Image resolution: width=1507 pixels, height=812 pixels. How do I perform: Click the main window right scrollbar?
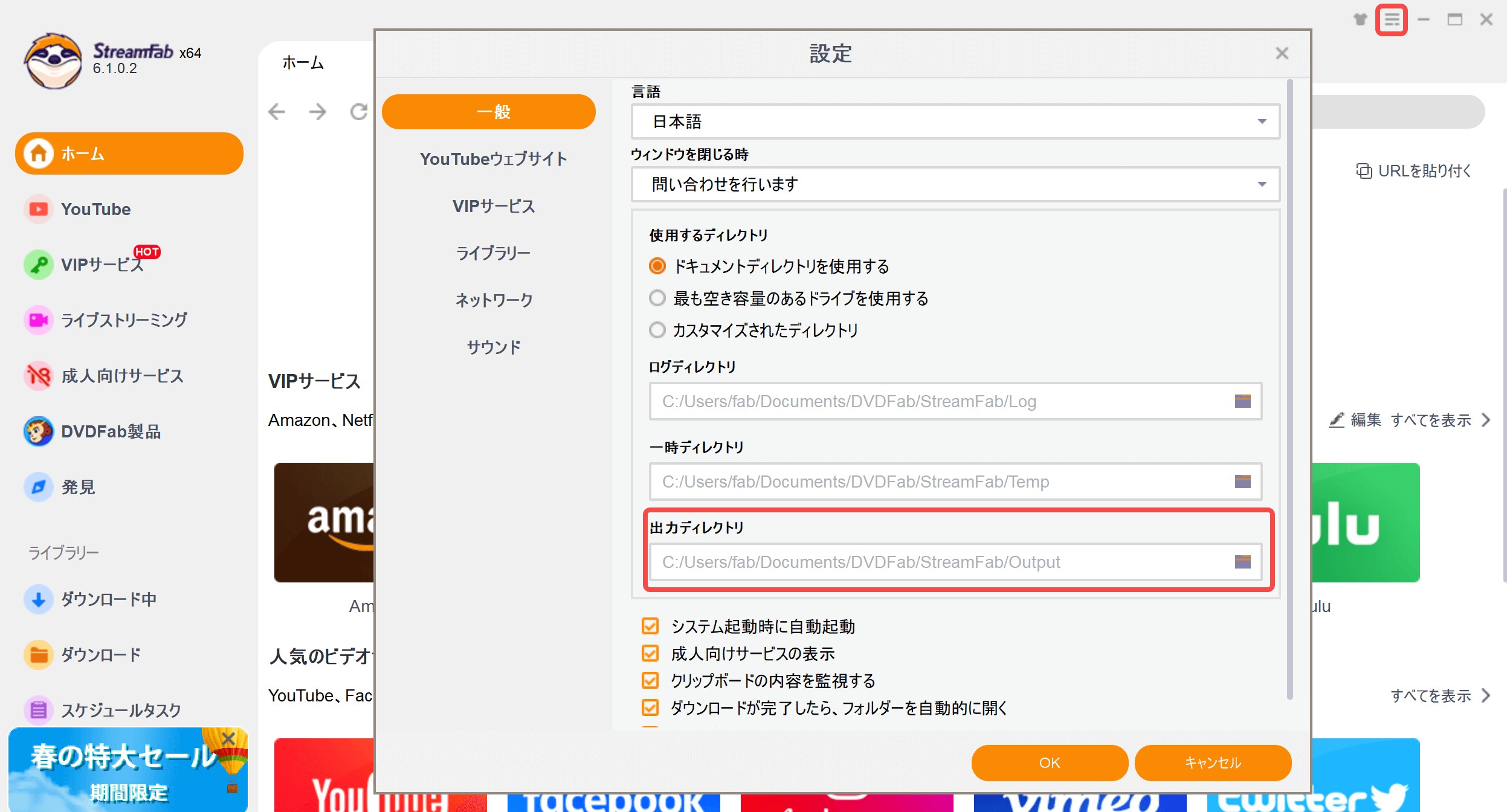coord(1504,385)
